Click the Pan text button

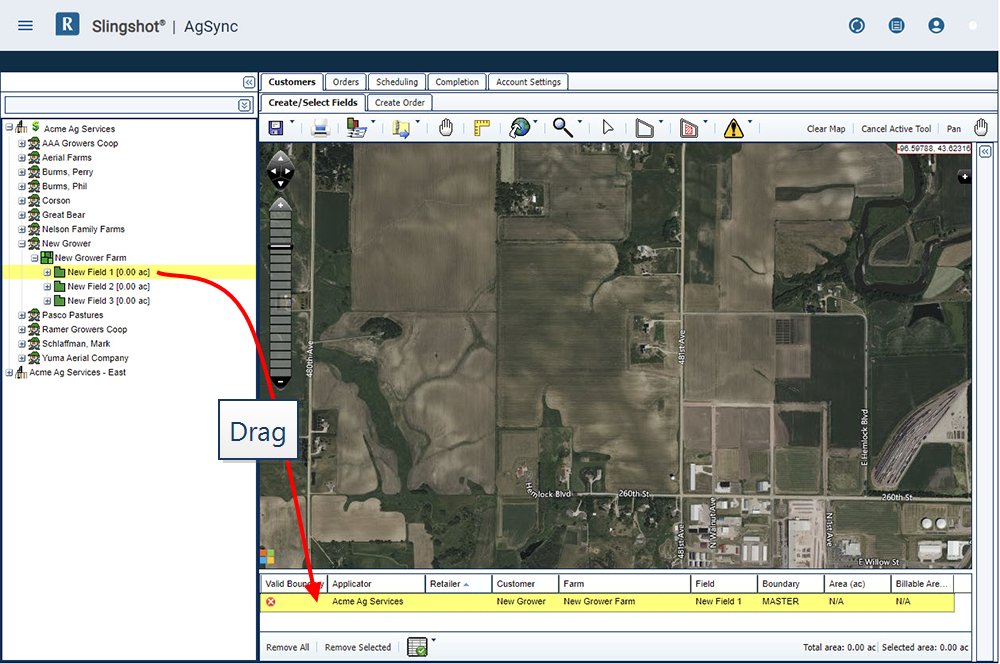coord(953,129)
